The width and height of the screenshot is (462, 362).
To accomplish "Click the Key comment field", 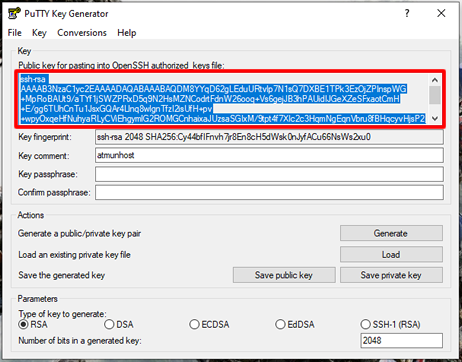I will [x=269, y=155].
